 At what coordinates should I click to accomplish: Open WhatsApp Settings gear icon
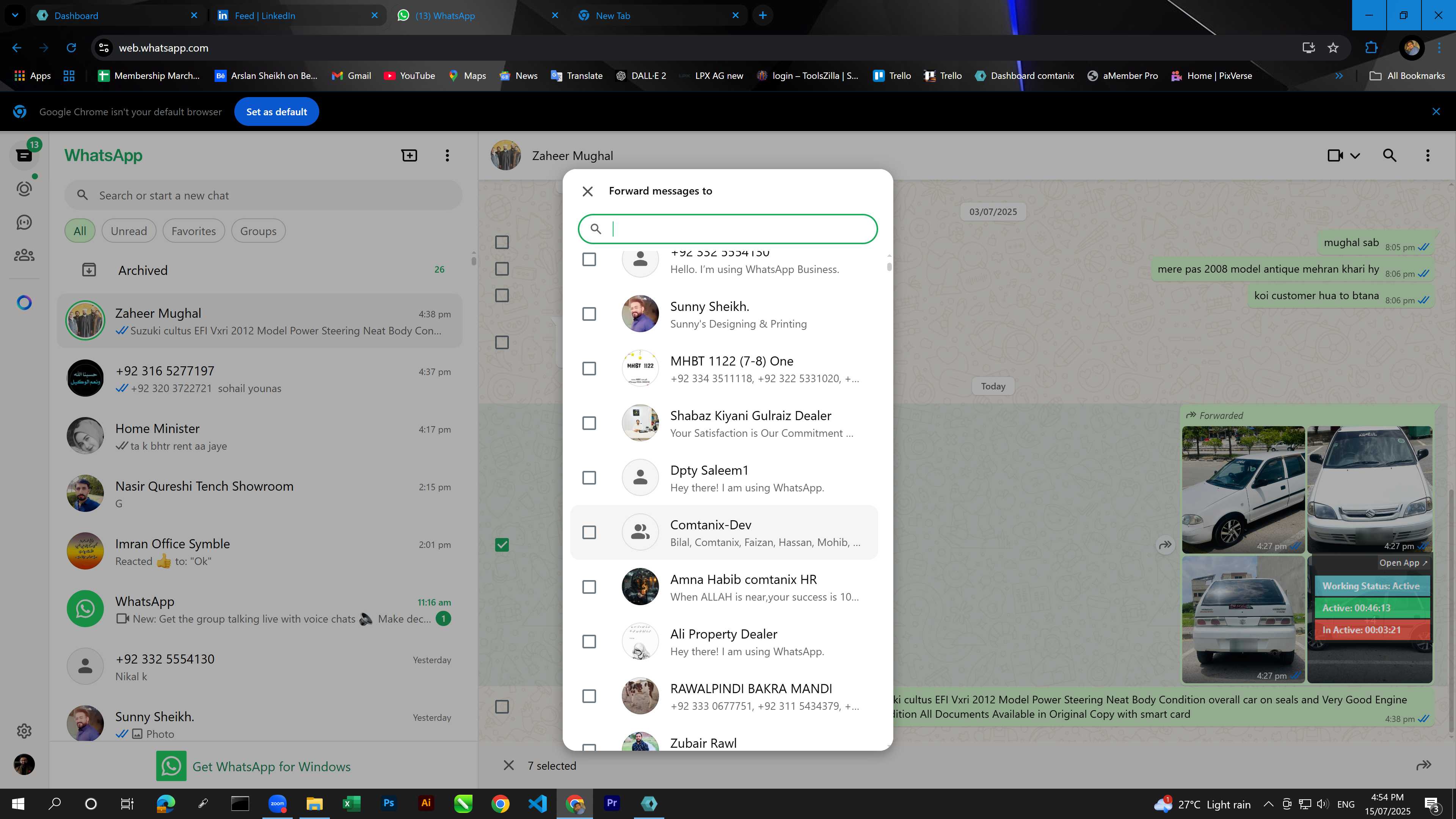(x=24, y=731)
